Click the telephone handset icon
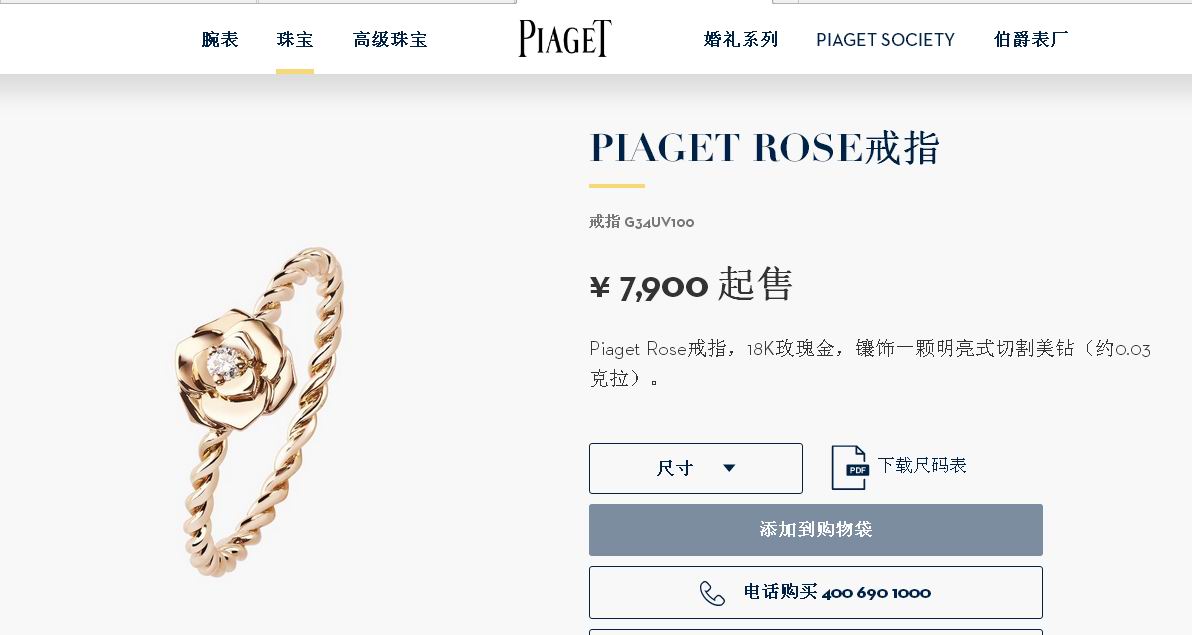Screen dimensions: 1192x635 (712, 593)
